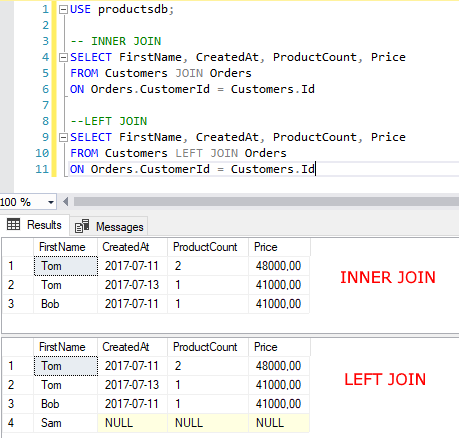The image size is (459, 438).
Task: Collapse the LEFT JOIN SELECT statement on line 9
Action: click(x=63, y=137)
